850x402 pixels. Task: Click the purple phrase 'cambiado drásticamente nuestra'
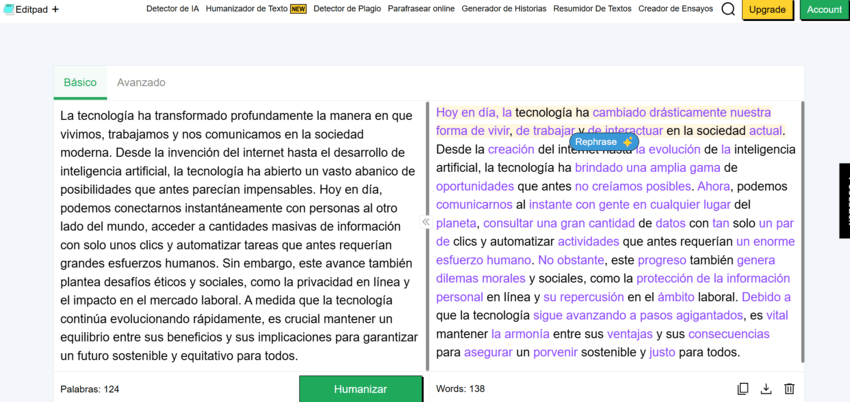click(x=681, y=113)
